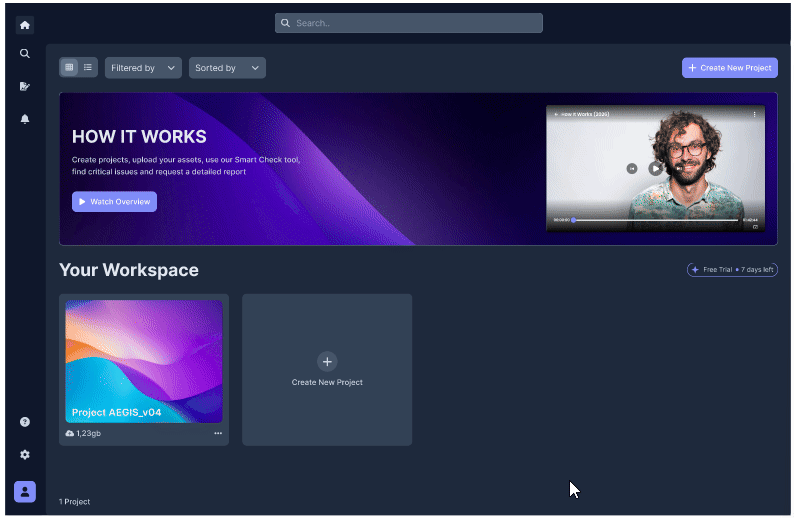Image resolution: width=794 pixels, height=518 pixels.
Task: Open the Project AEGIS_v04 thumbnail
Action: pos(144,361)
